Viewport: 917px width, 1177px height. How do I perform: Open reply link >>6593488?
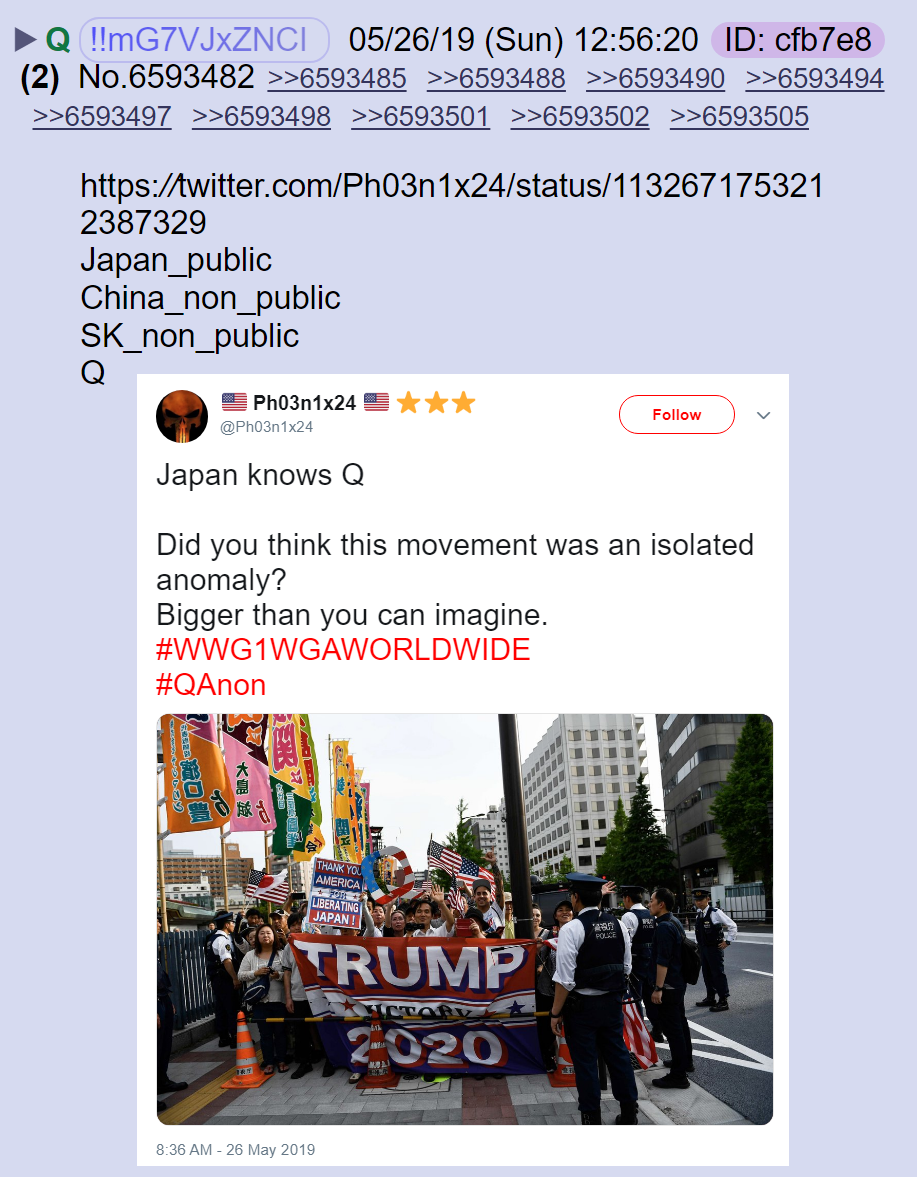click(x=496, y=79)
